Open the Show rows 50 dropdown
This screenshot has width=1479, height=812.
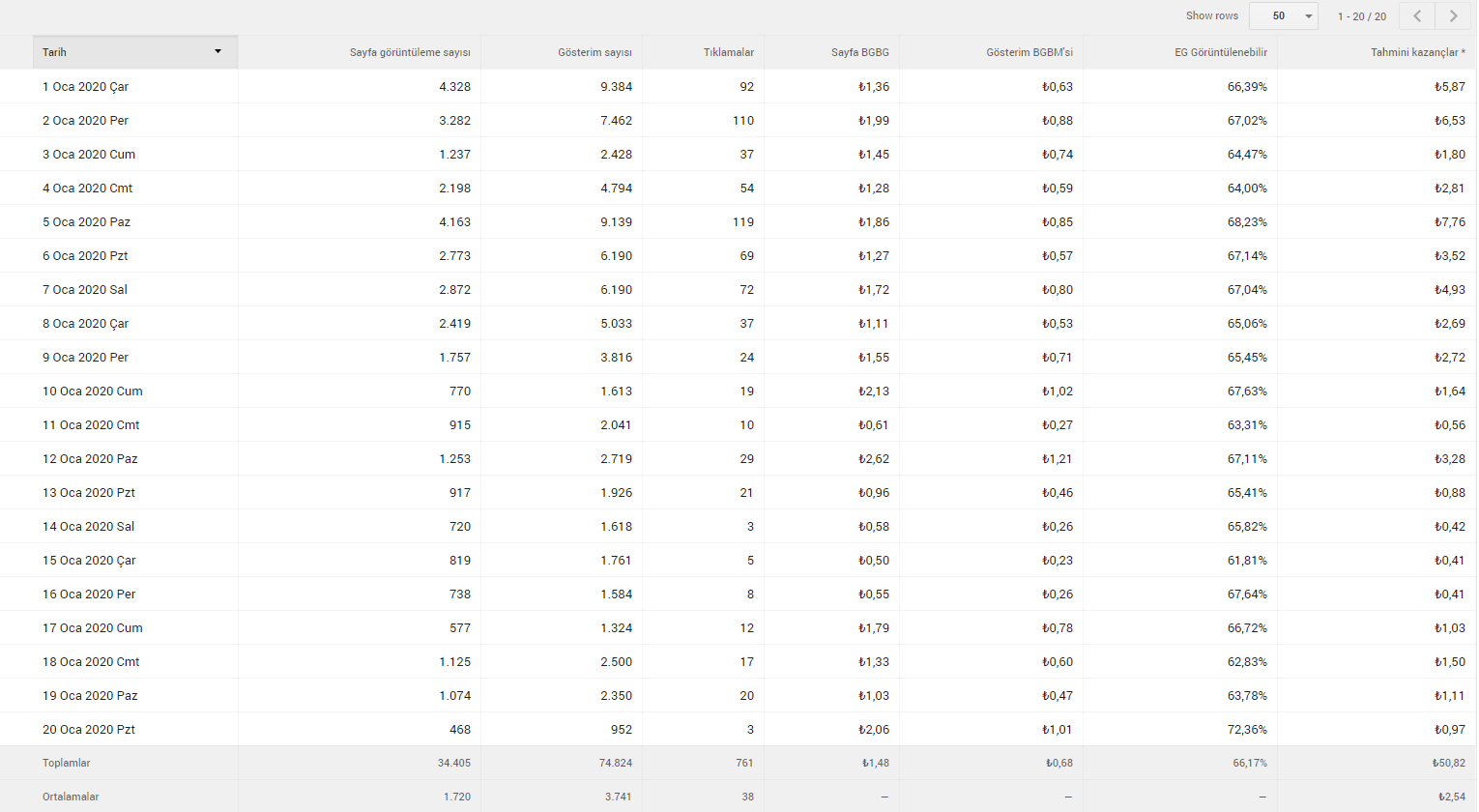(1283, 15)
